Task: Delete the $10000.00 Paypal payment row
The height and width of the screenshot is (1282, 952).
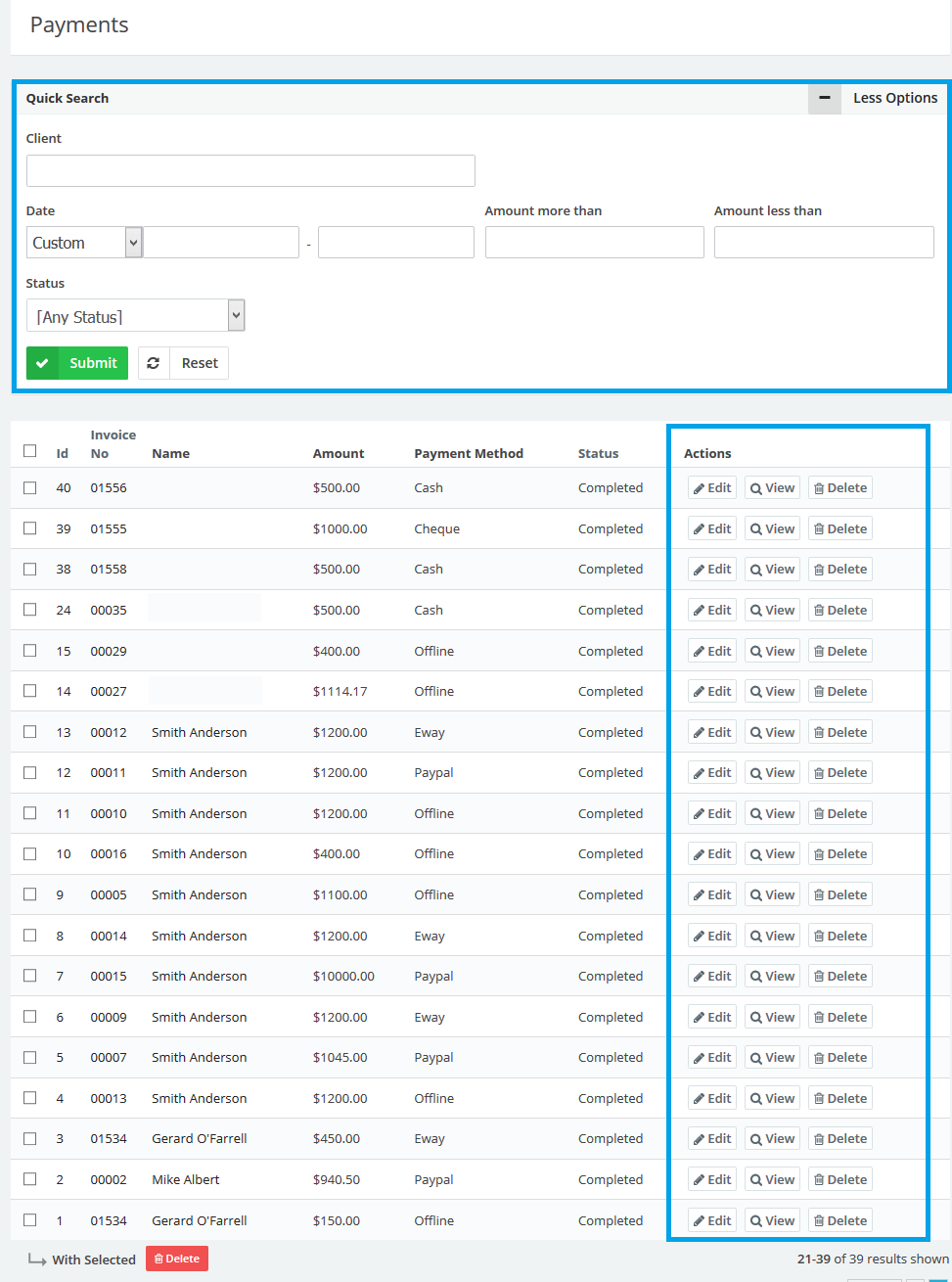Action: 839,977
